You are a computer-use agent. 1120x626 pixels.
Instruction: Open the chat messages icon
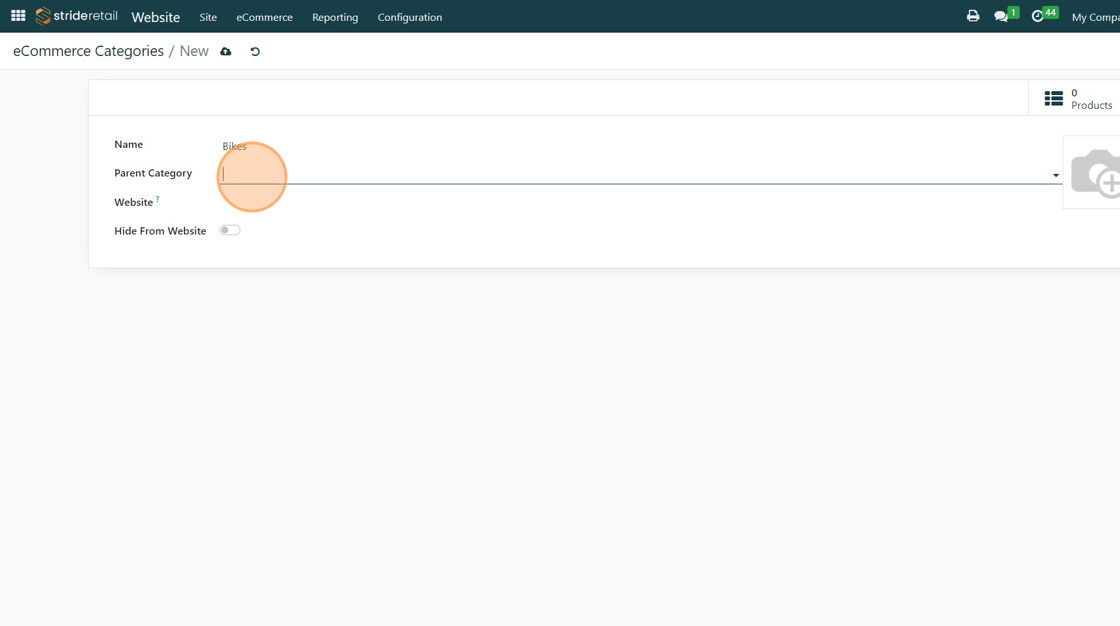pos(1001,16)
